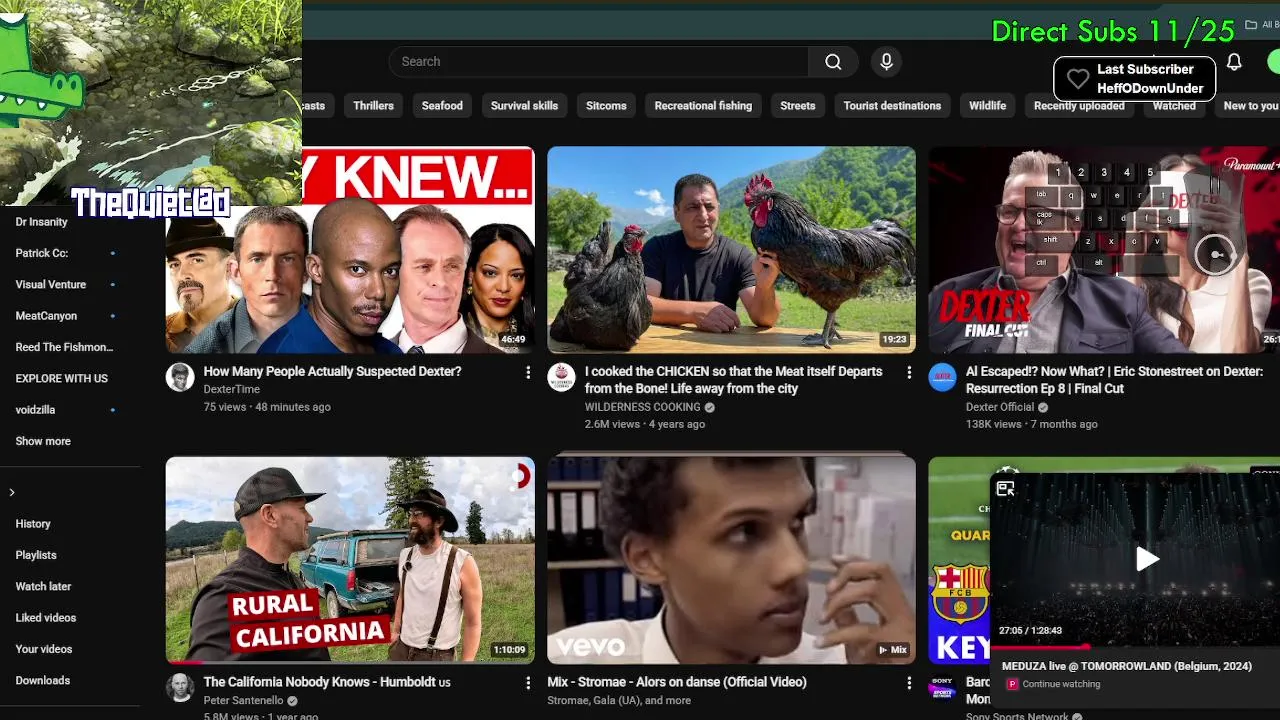
Task: Open title 'The California Nobody Knows - Humboldt'
Action: pos(327,682)
